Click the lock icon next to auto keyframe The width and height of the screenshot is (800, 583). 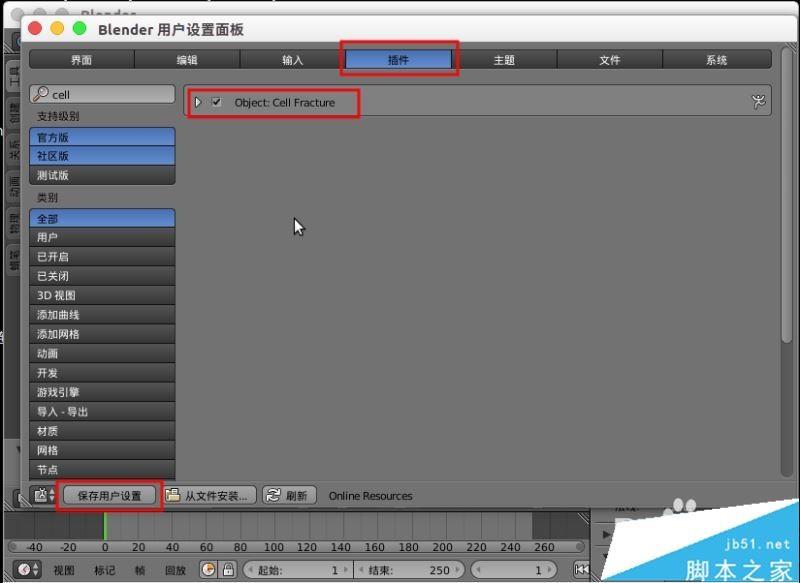[x=227, y=567]
